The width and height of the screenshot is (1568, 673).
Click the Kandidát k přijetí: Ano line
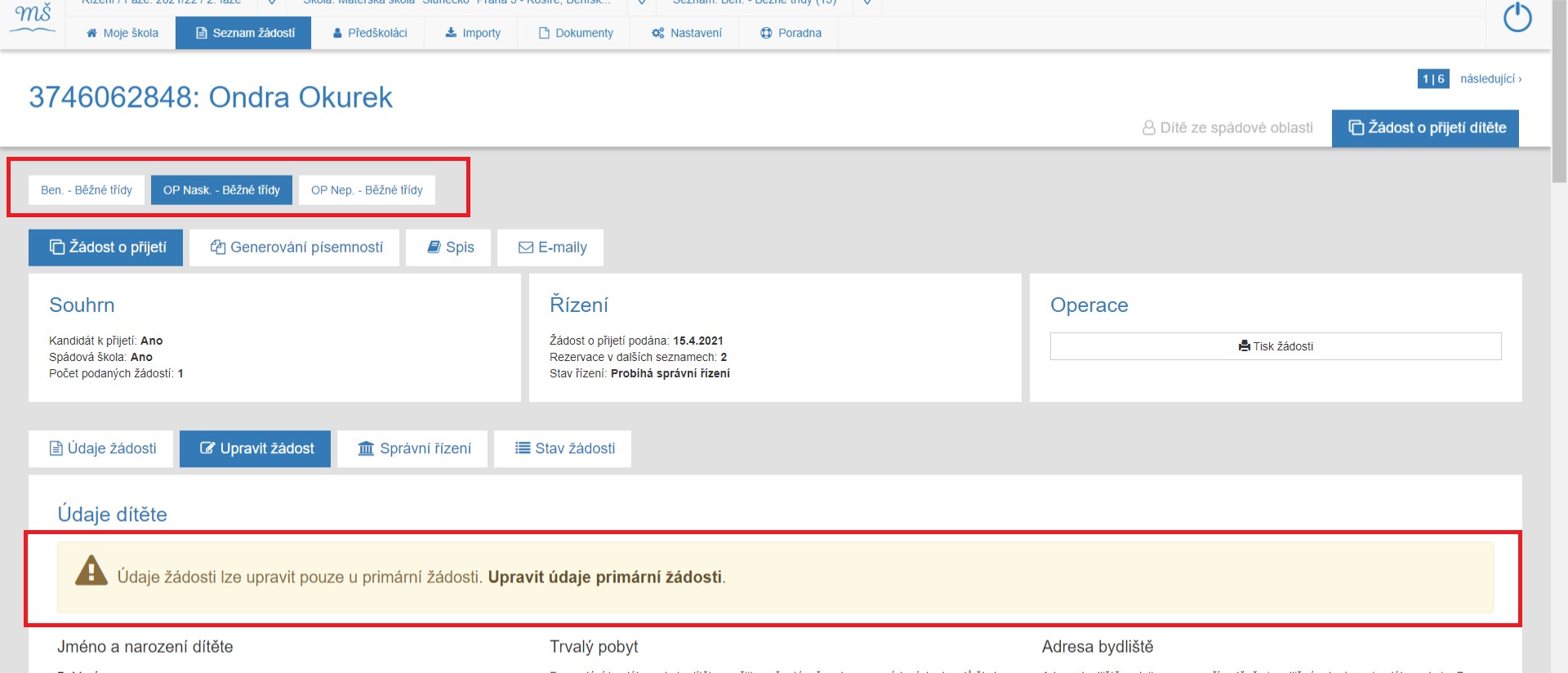106,341
